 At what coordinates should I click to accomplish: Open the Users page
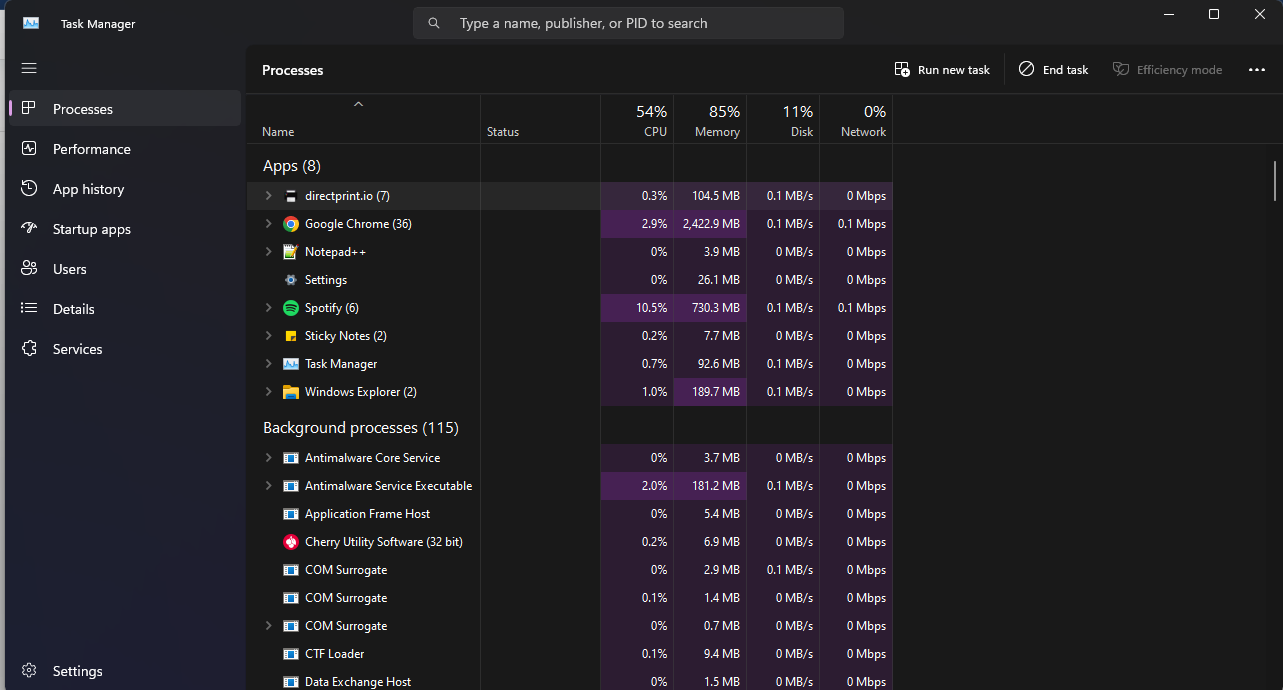pyautogui.click(x=125, y=269)
